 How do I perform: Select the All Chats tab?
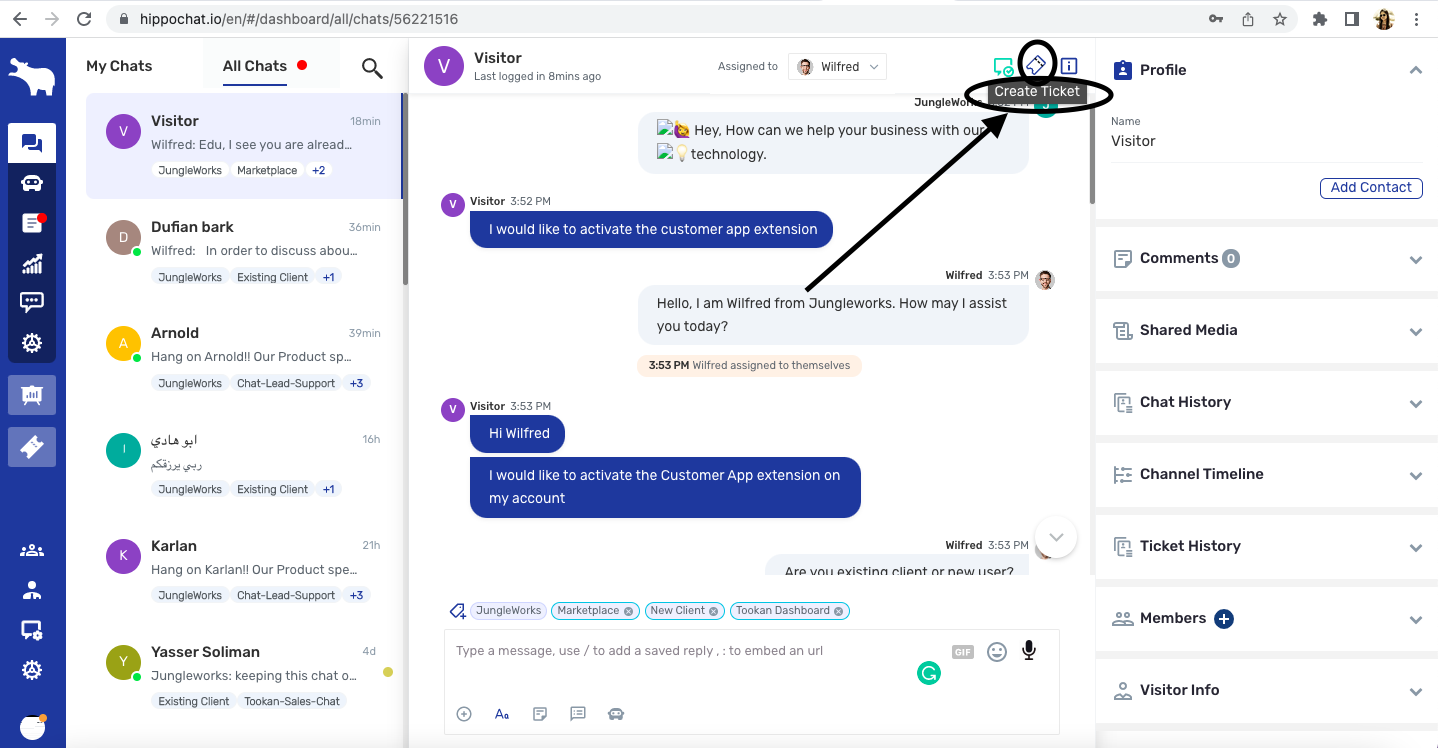click(254, 66)
